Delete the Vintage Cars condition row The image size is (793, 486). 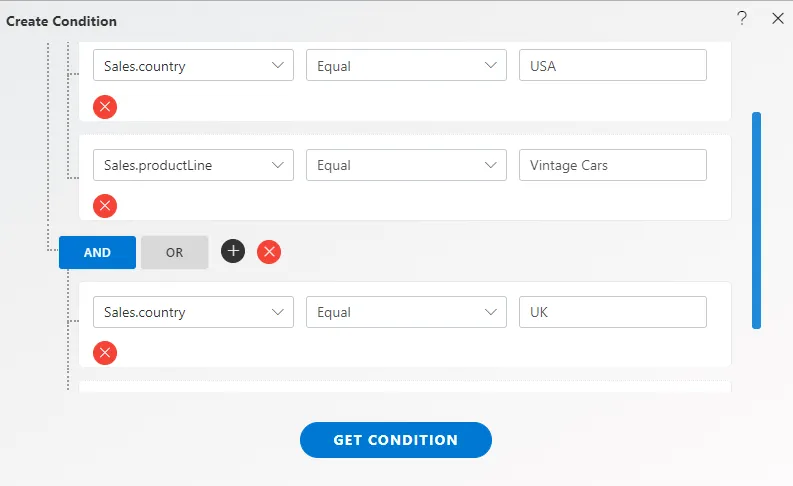(x=105, y=206)
